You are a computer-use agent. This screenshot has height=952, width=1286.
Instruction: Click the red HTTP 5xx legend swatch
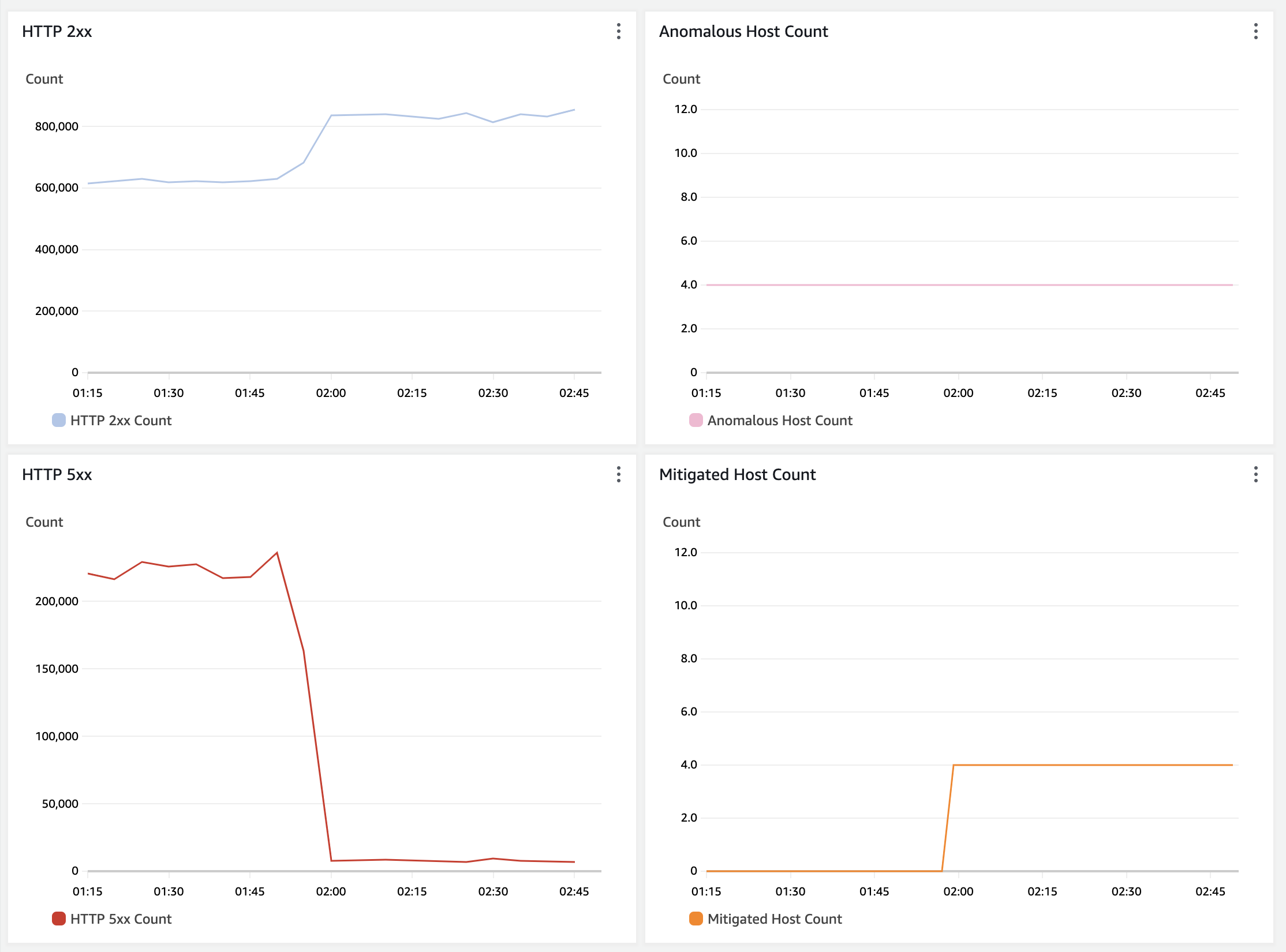pos(58,919)
